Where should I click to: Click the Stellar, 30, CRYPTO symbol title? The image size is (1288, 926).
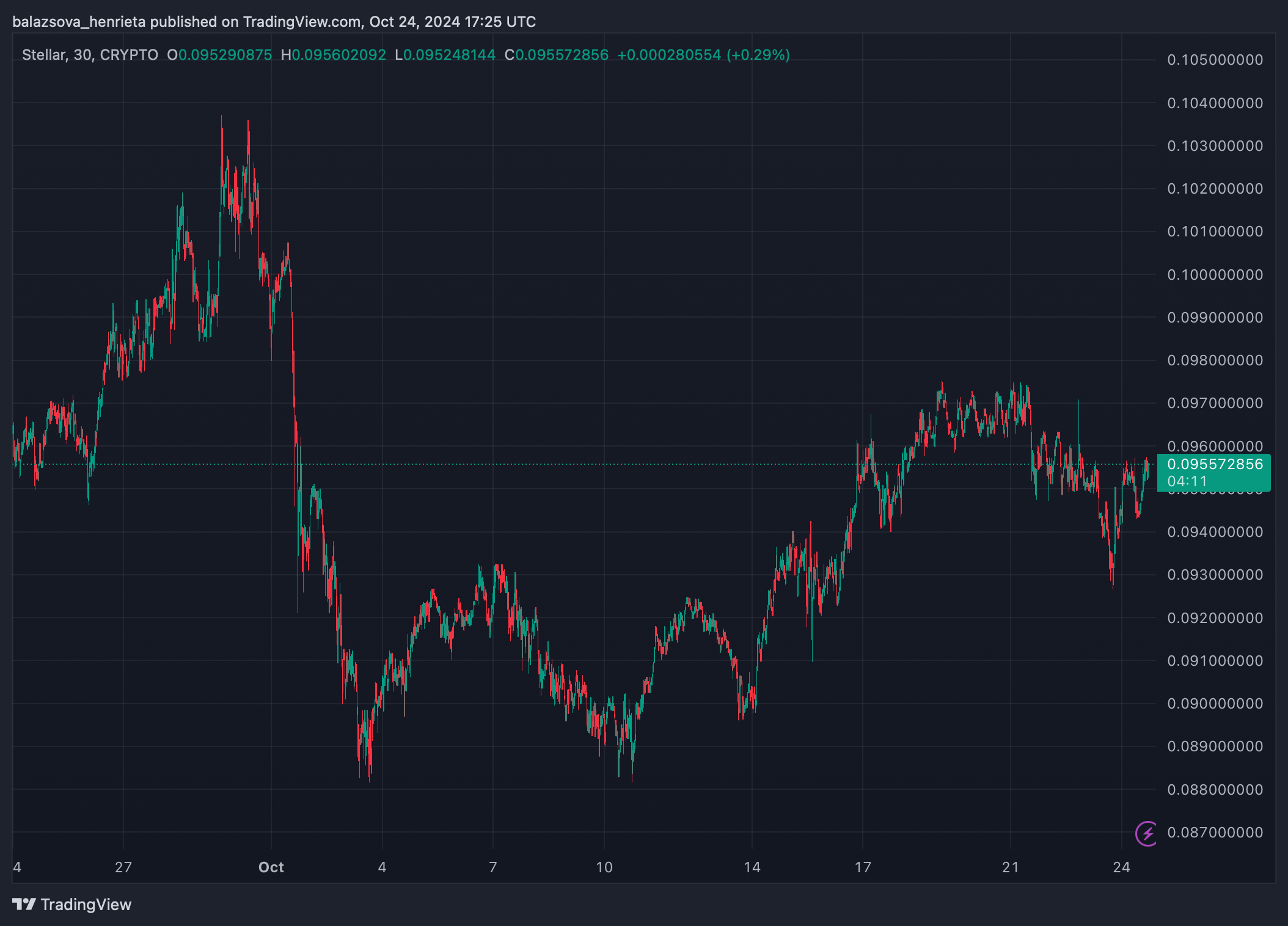click(x=90, y=55)
